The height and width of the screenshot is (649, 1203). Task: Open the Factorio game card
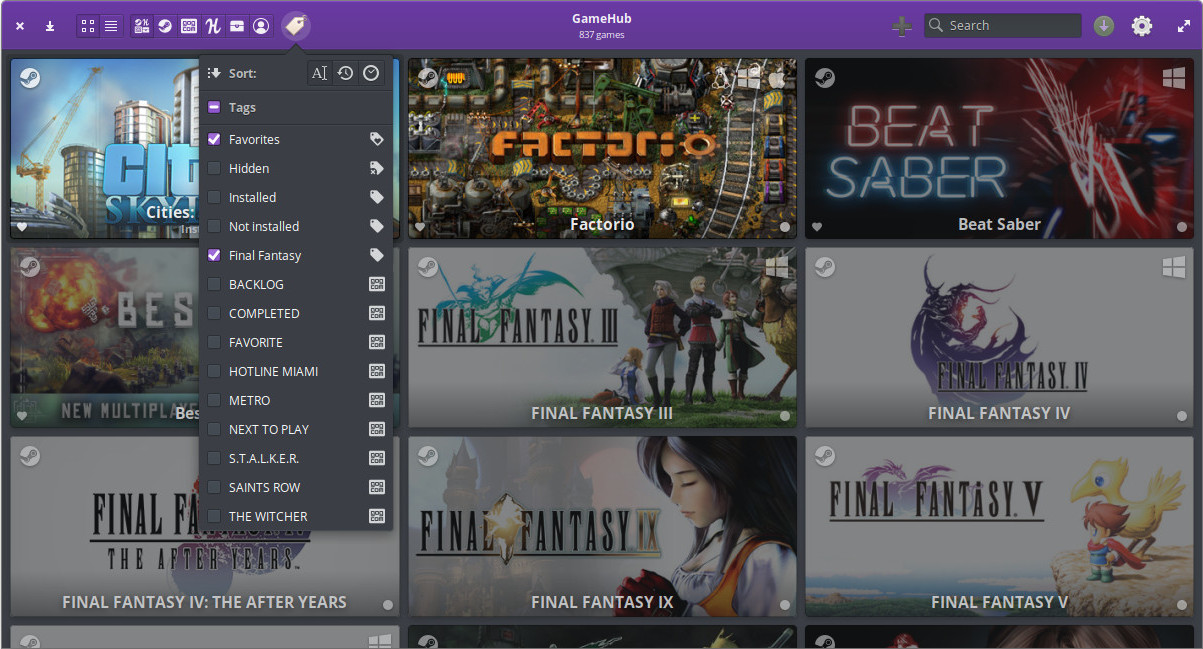602,148
